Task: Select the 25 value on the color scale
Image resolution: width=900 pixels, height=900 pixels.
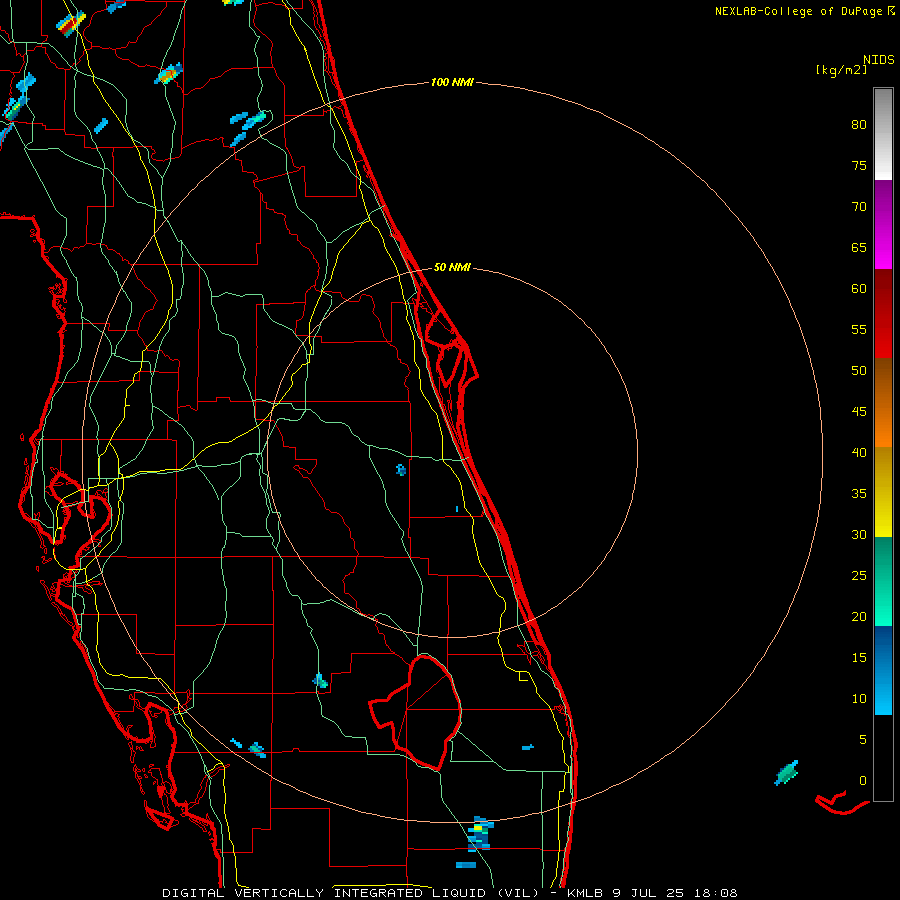Action: 859,576
